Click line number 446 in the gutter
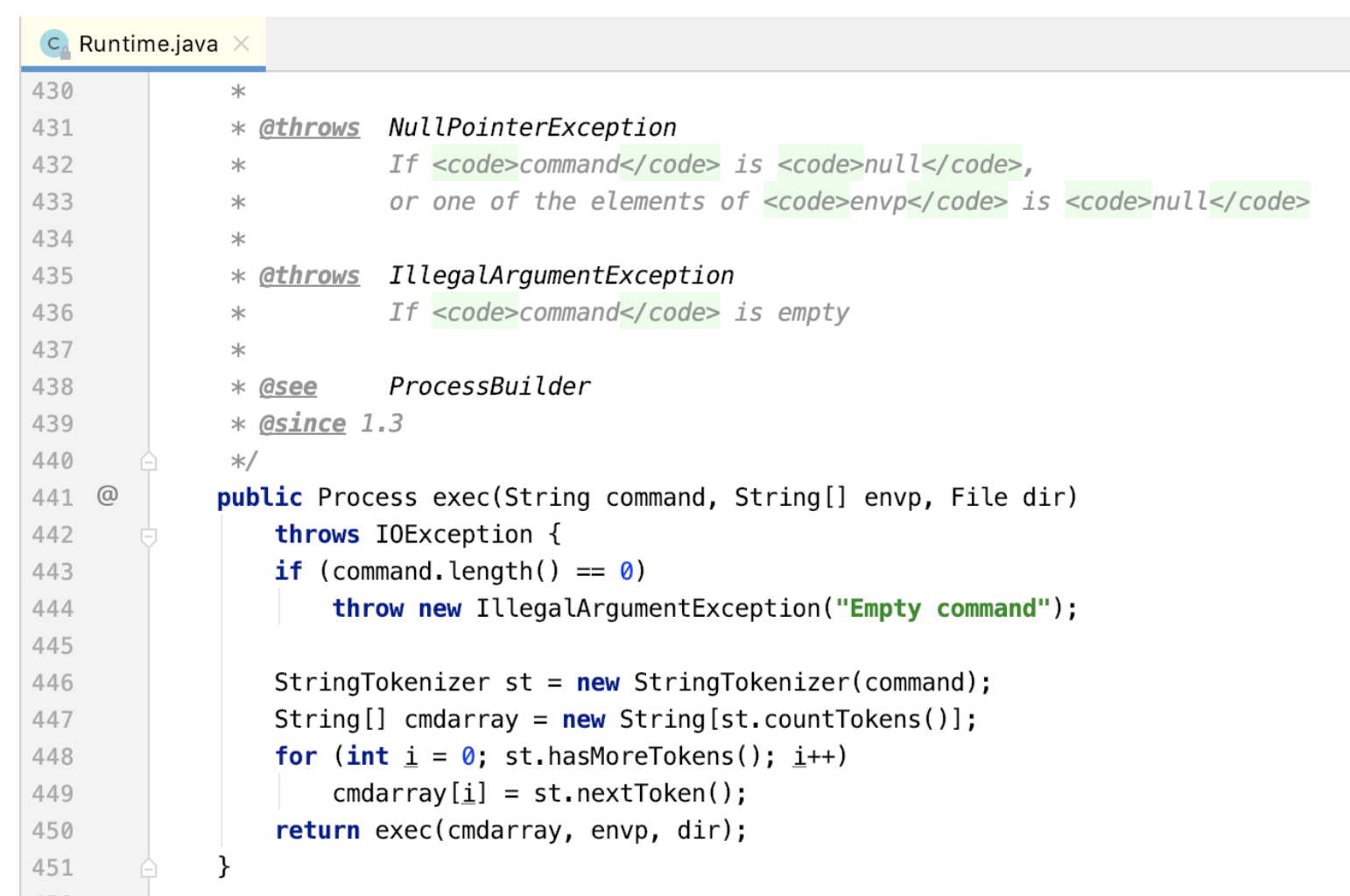The image size is (1350, 896). 53,682
